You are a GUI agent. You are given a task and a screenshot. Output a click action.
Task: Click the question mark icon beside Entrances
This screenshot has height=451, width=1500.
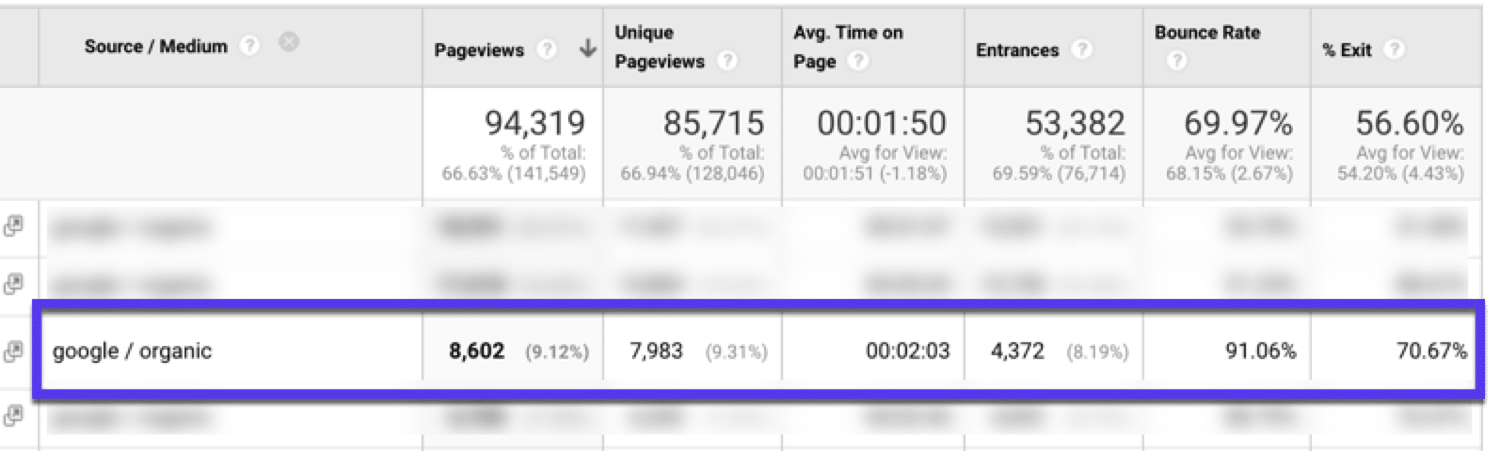coord(1079,50)
